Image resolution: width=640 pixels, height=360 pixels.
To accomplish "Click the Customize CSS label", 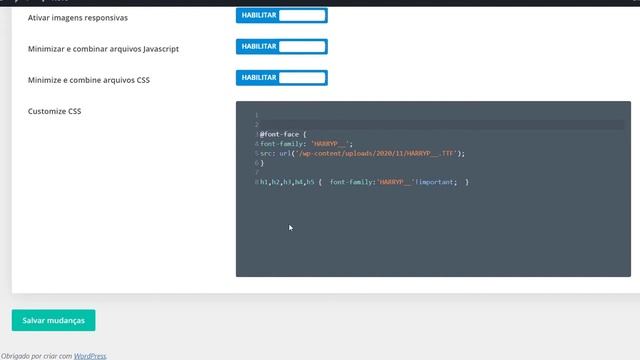I will pos(55,111).
